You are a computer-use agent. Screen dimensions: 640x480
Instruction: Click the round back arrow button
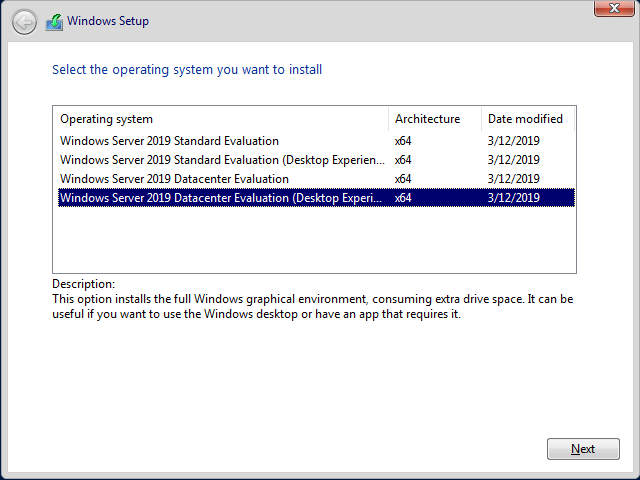[x=24, y=22]
